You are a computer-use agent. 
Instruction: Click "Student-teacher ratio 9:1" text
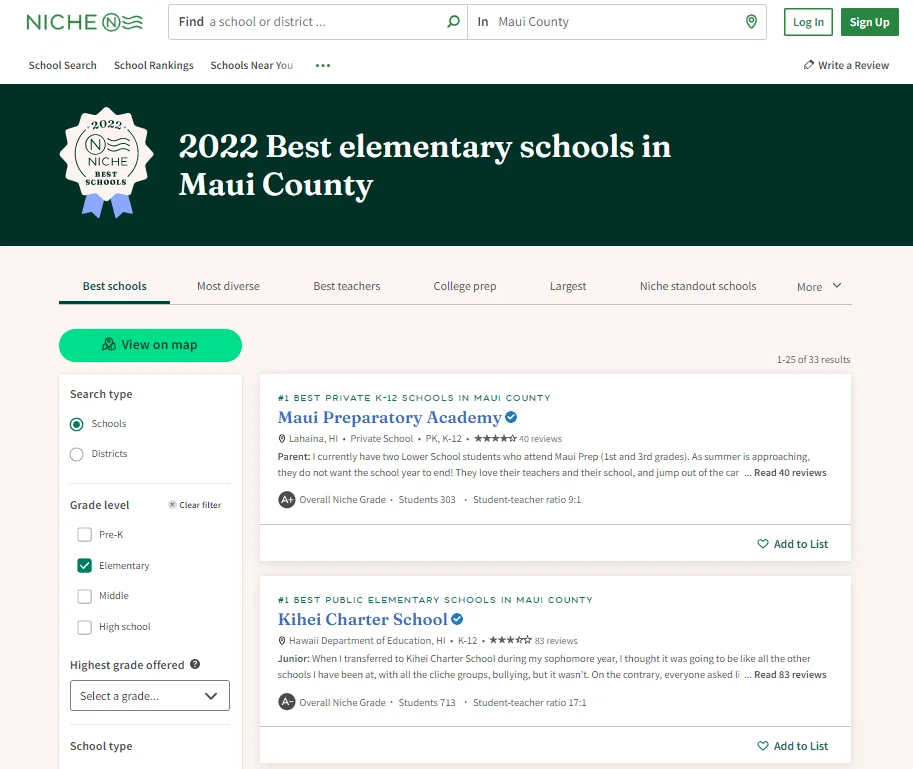527,499
